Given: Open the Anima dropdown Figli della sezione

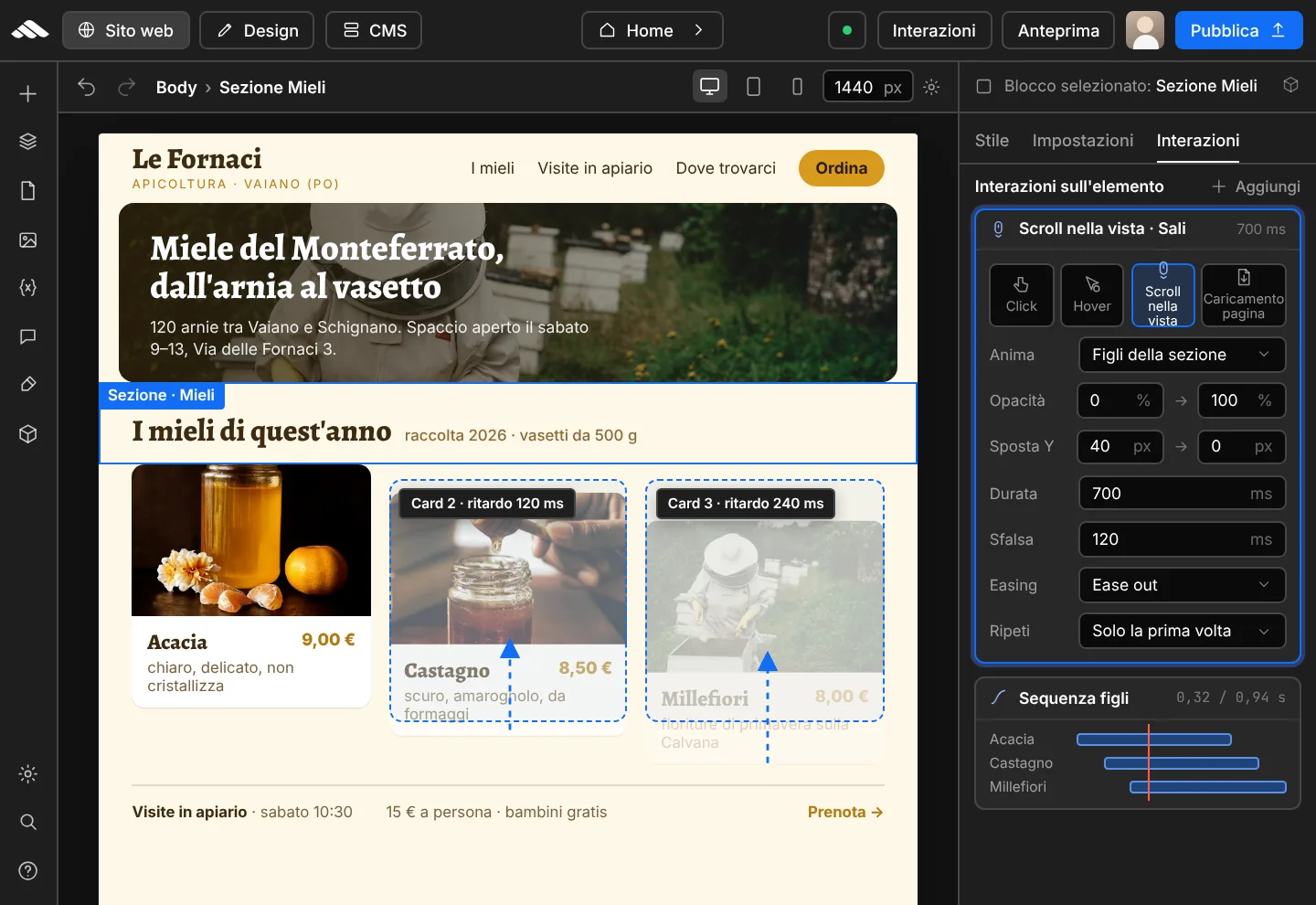Looking at the screenshot, I should pos(1182,355).
